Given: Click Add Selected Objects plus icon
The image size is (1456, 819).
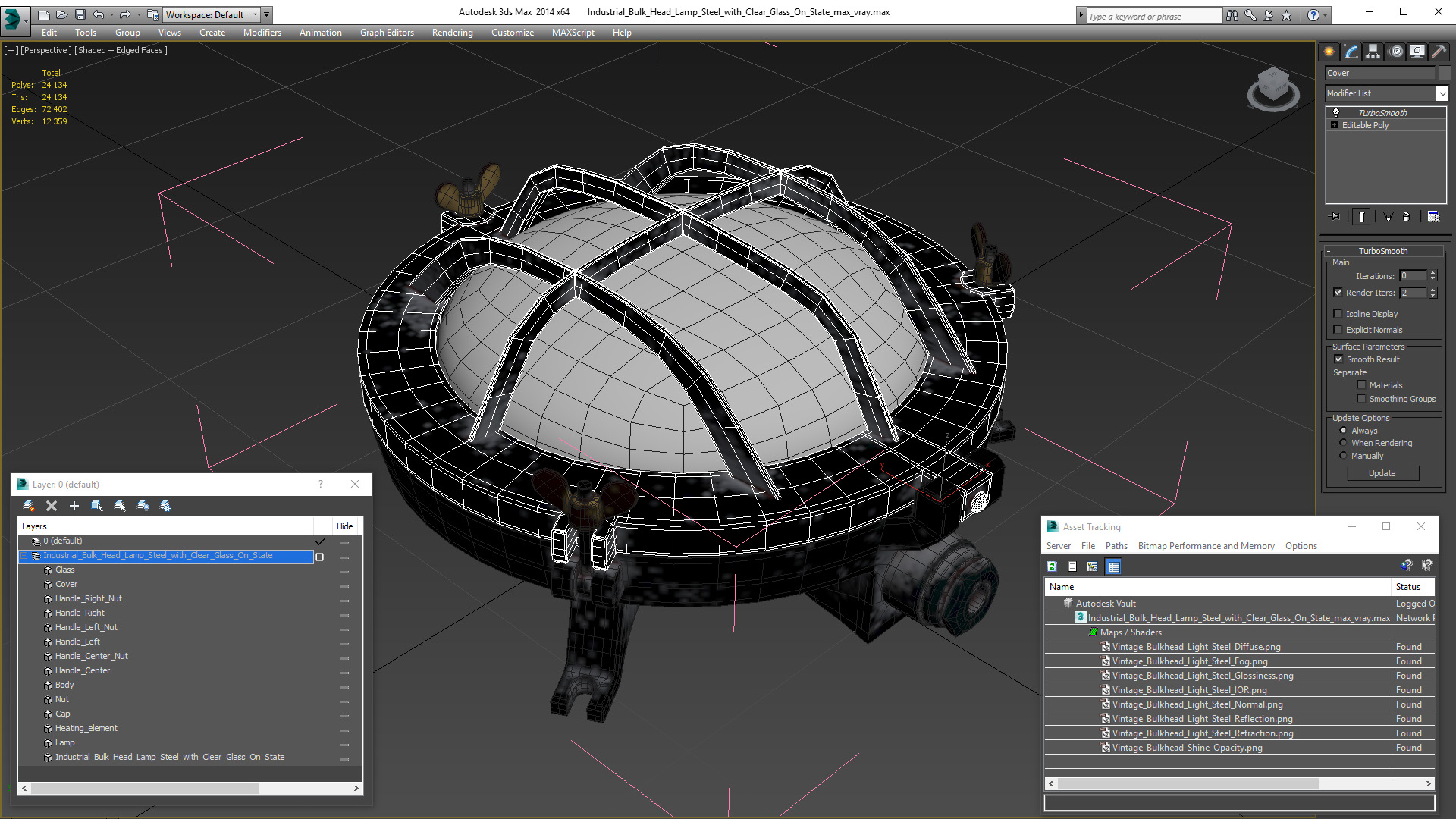Looking at the screenshot, I should pos(74,506).
